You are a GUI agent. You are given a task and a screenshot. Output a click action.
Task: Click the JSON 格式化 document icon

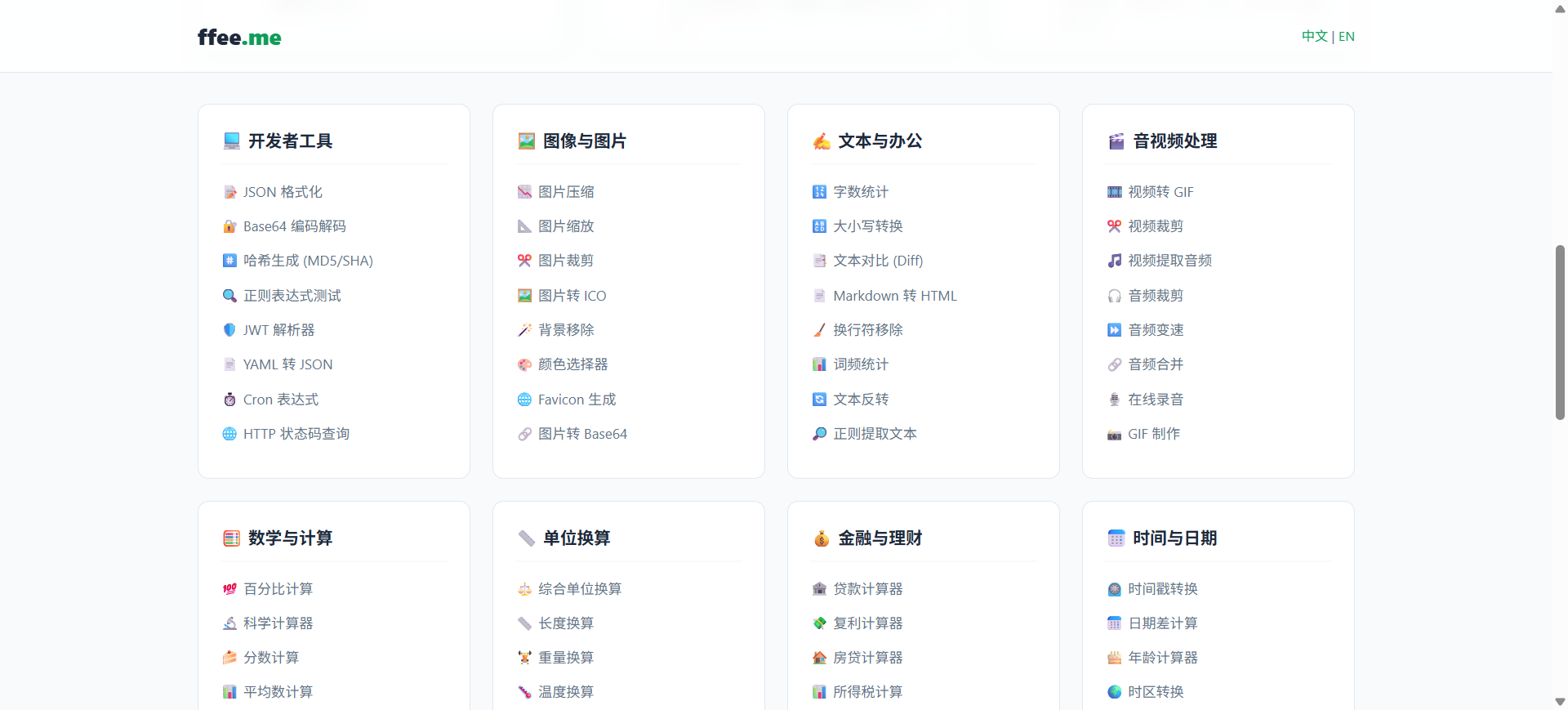(230, 192)
